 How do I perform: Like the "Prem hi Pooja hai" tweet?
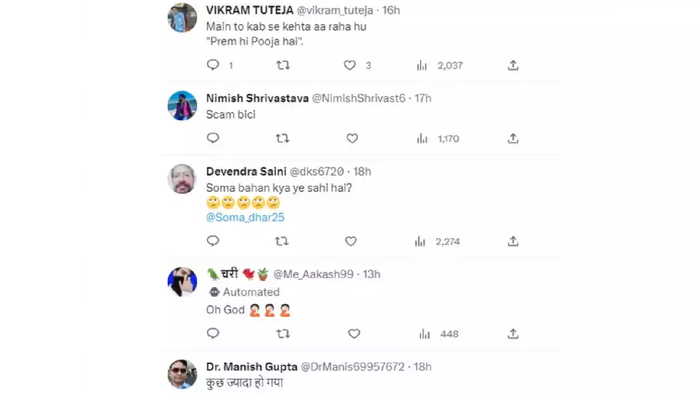point(350,65)
